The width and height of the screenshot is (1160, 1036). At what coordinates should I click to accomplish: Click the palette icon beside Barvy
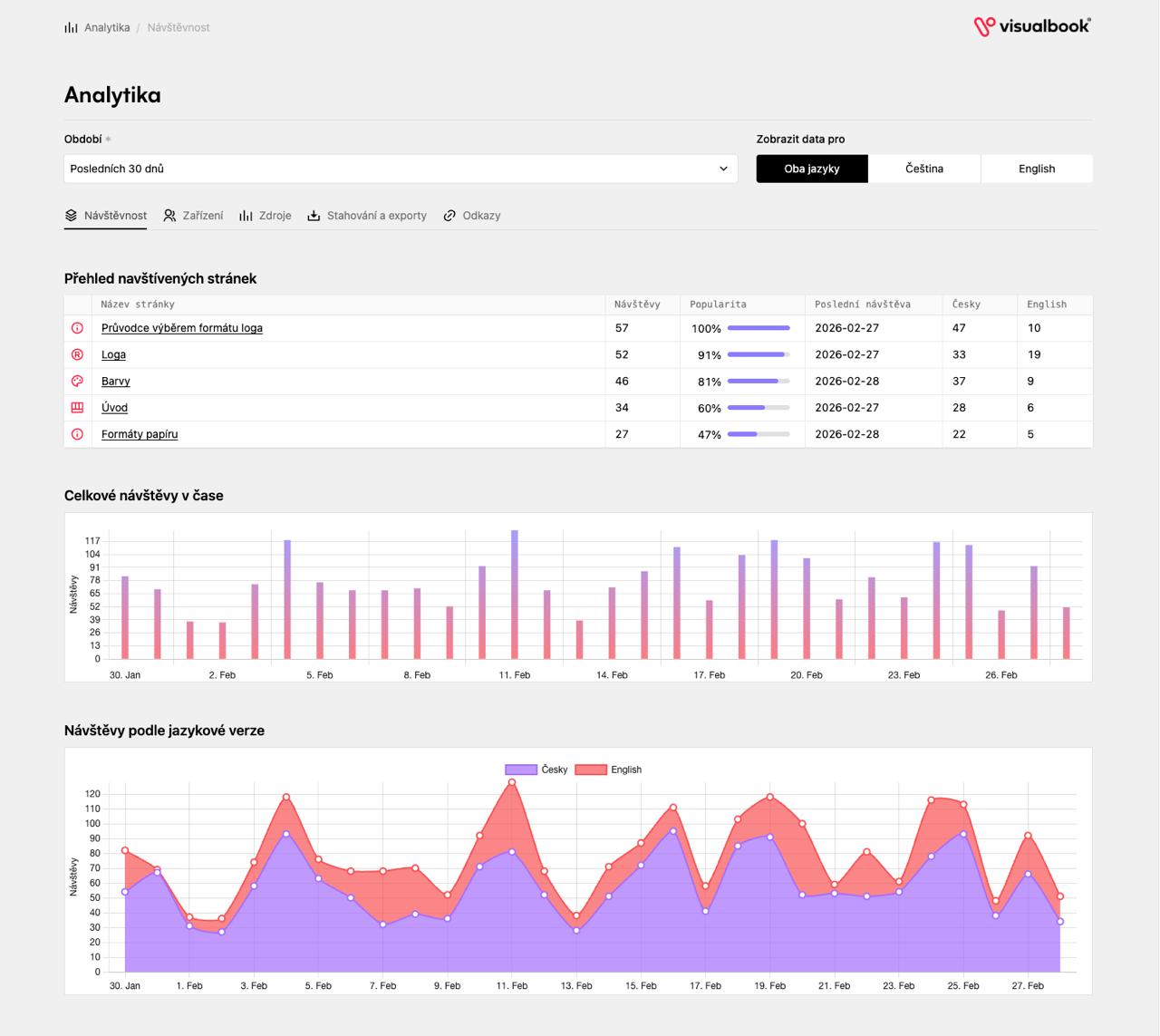77,381
